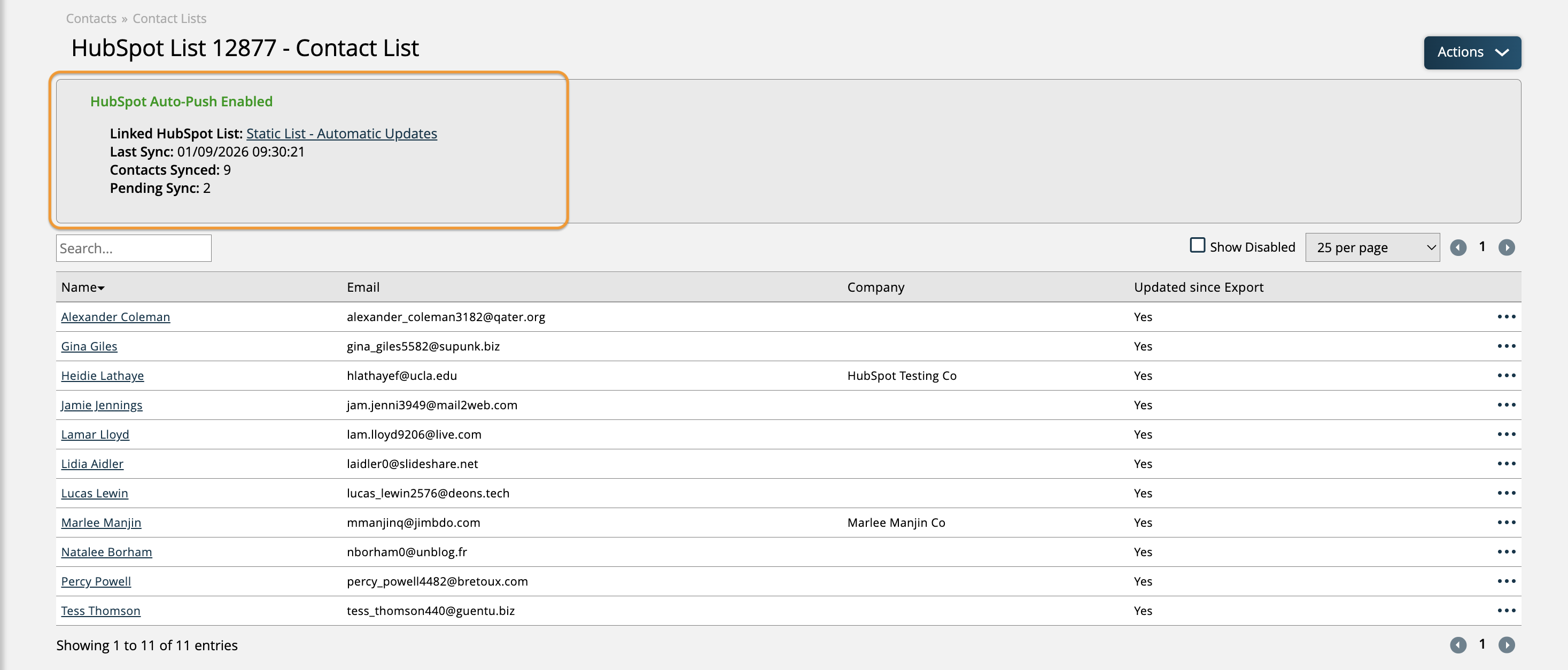1568x670 pixels.
Task: Open Jamie Jennings contact record
Action: (x=102, y=404)
